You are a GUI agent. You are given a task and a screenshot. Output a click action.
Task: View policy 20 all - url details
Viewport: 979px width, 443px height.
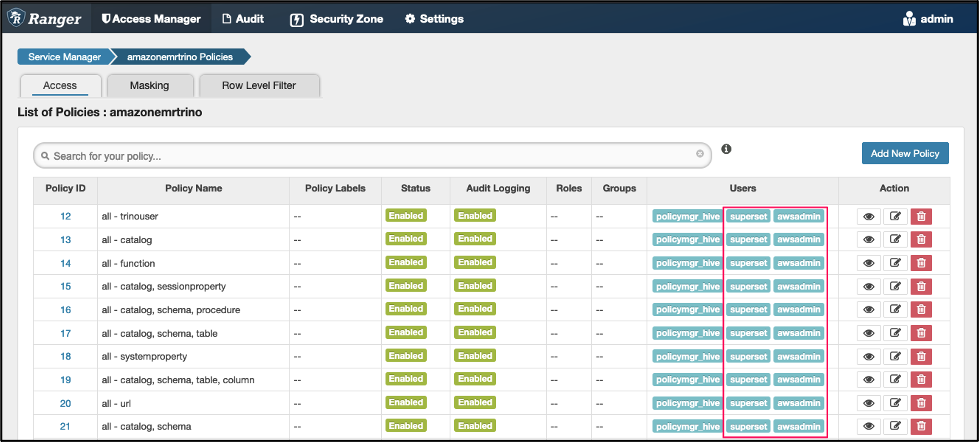pyautogui.click(x=868, y=403)
